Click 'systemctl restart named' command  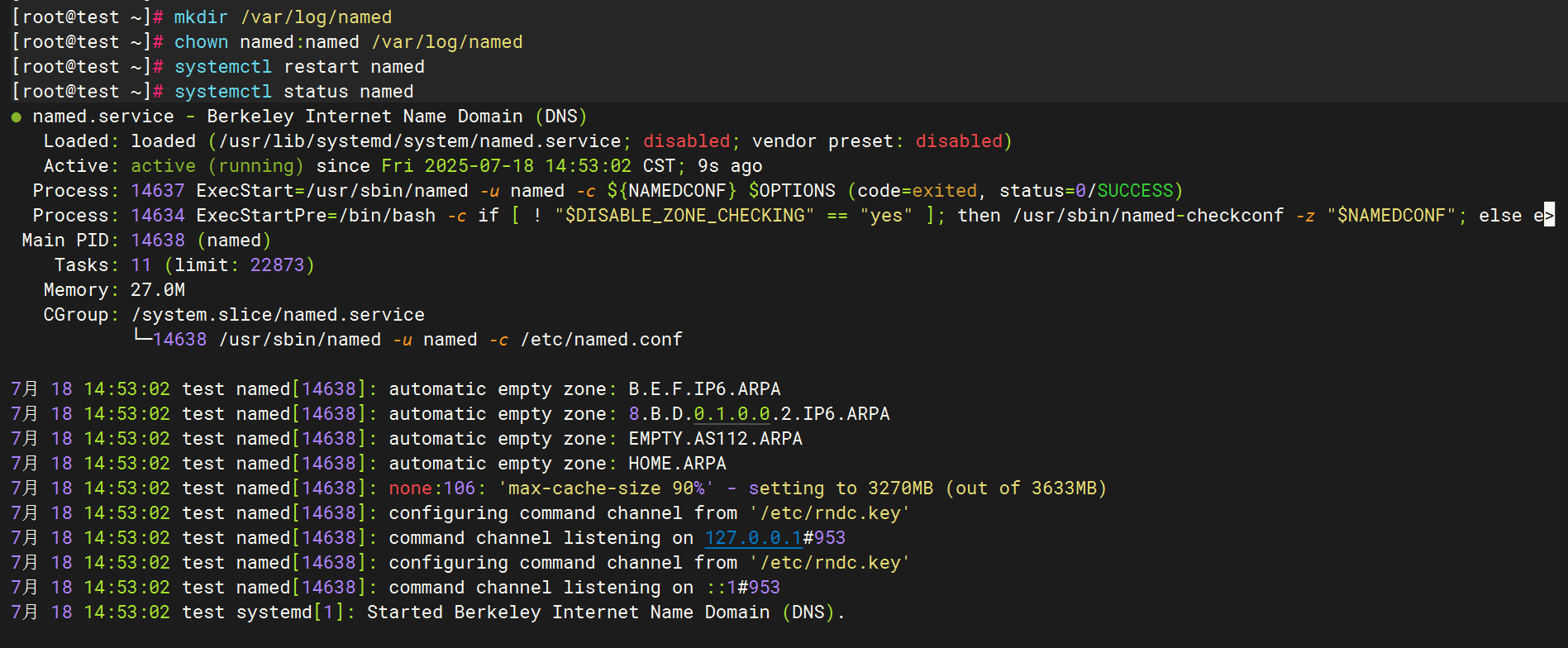point(299,67)
